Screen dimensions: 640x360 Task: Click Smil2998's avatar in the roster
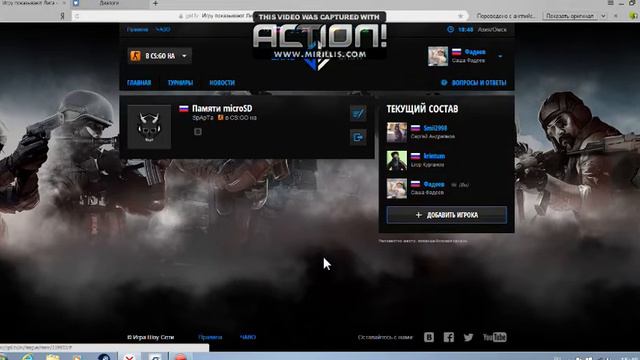tap(397, 132)
